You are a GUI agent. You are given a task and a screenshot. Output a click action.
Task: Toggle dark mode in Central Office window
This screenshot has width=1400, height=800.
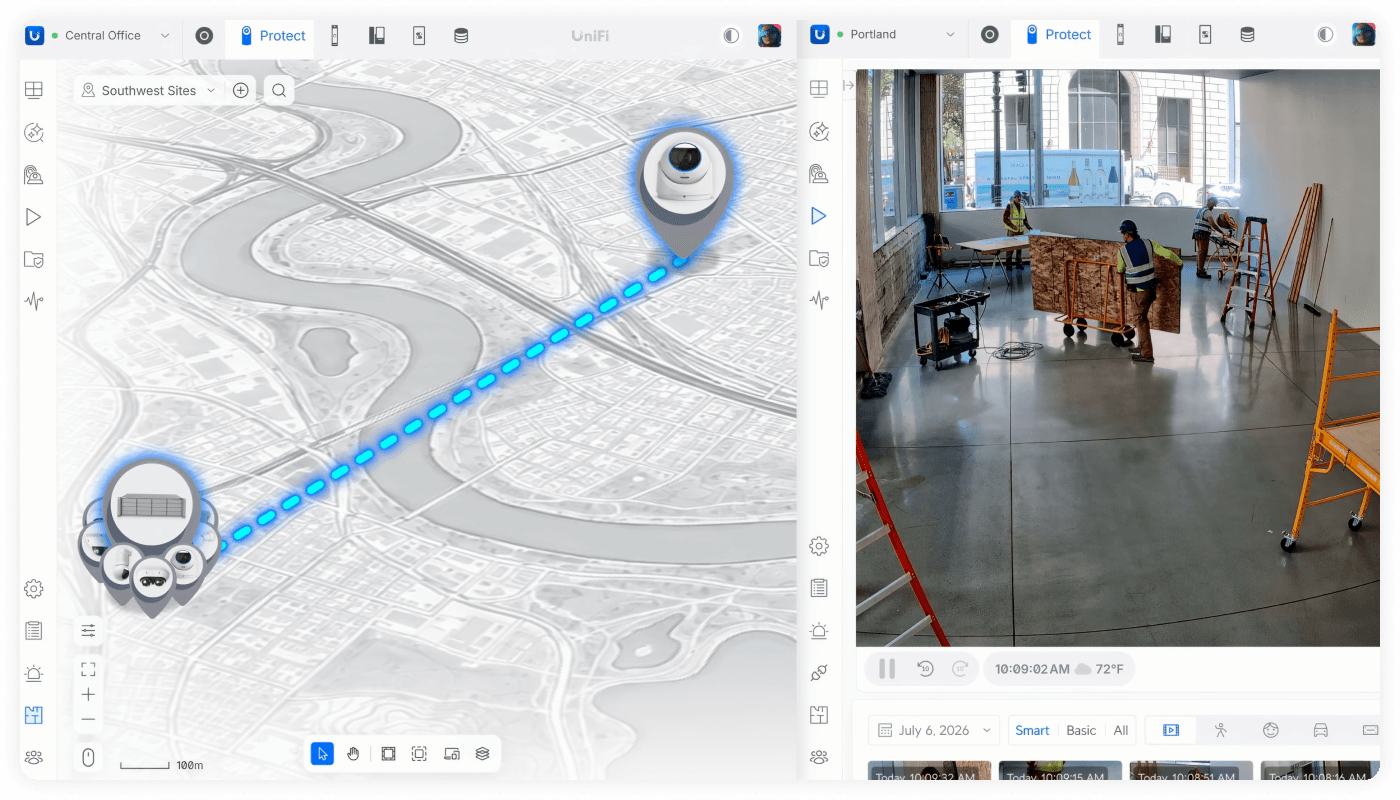tap(732, 35)
